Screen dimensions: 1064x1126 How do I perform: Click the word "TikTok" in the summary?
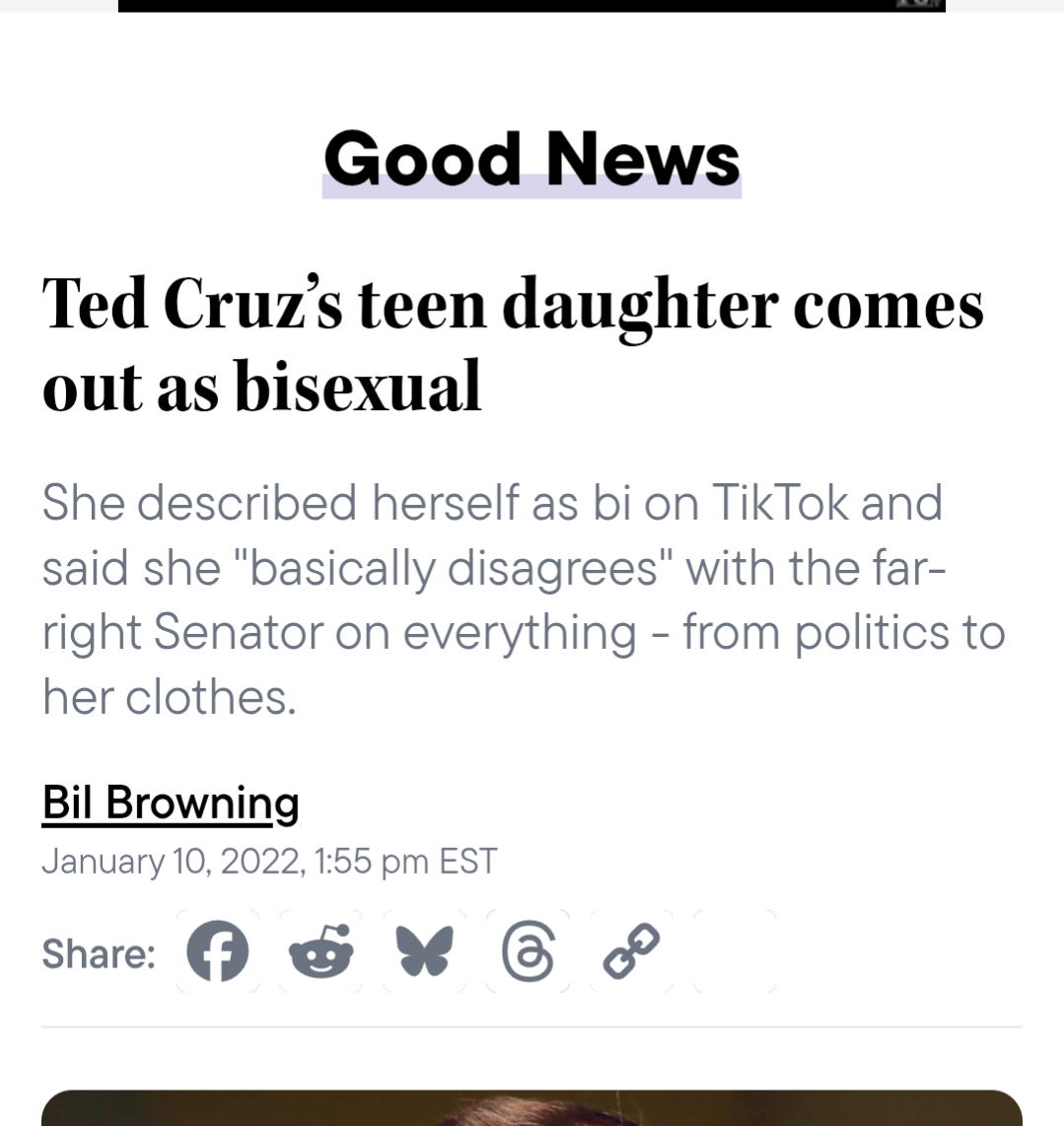pos(779,503)
